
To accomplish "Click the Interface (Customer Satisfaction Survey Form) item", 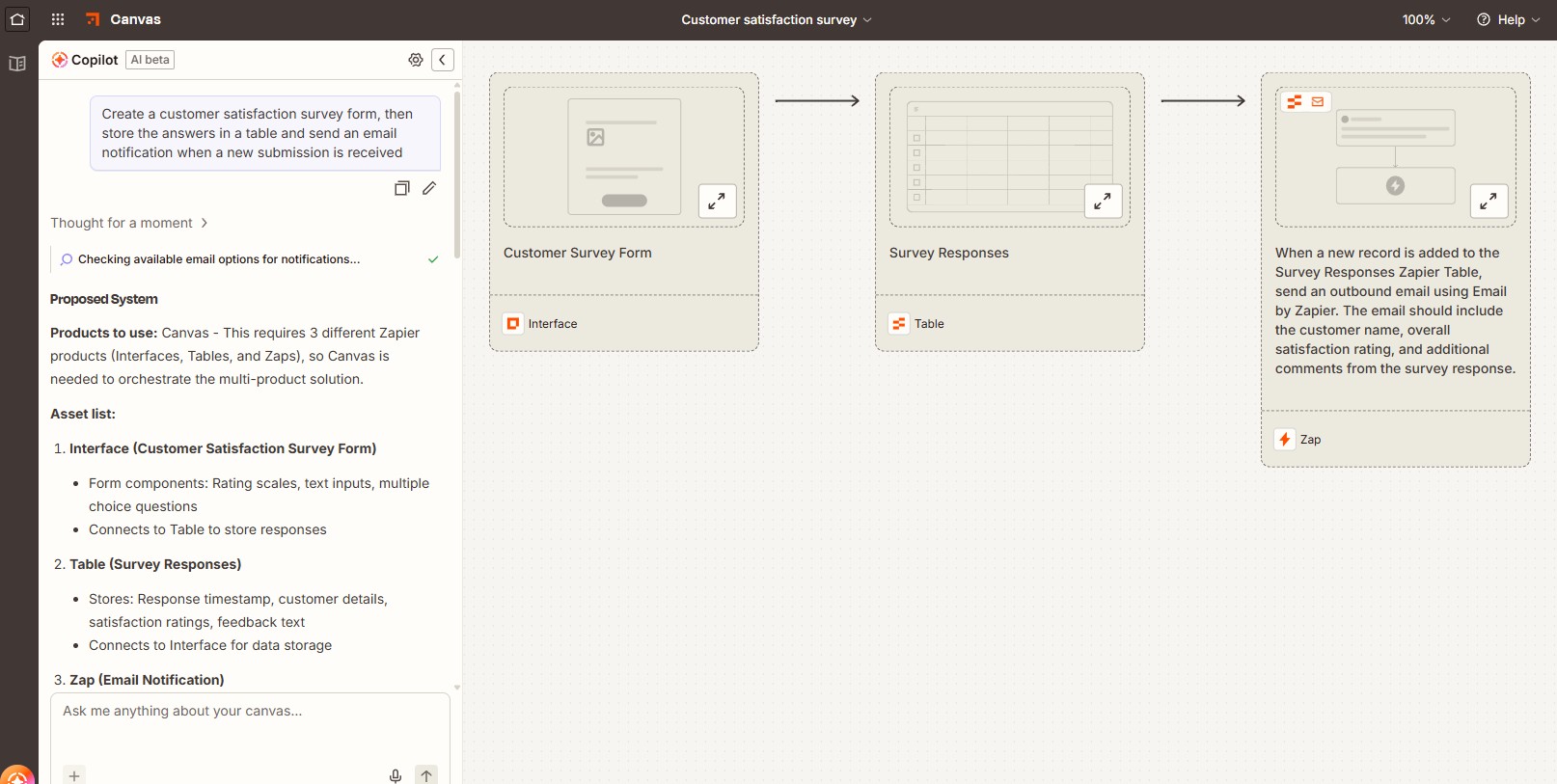I will coord(223,448).
